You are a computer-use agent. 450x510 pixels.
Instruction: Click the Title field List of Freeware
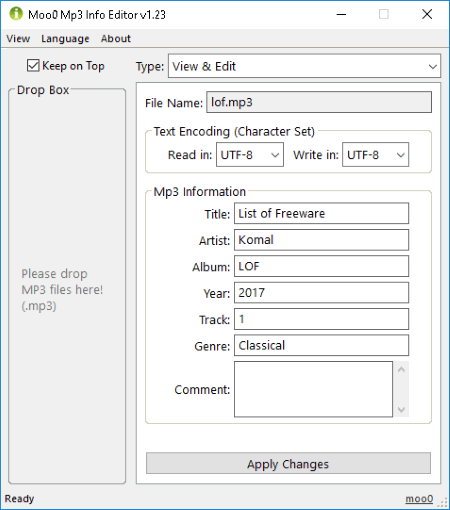point(321,213)
